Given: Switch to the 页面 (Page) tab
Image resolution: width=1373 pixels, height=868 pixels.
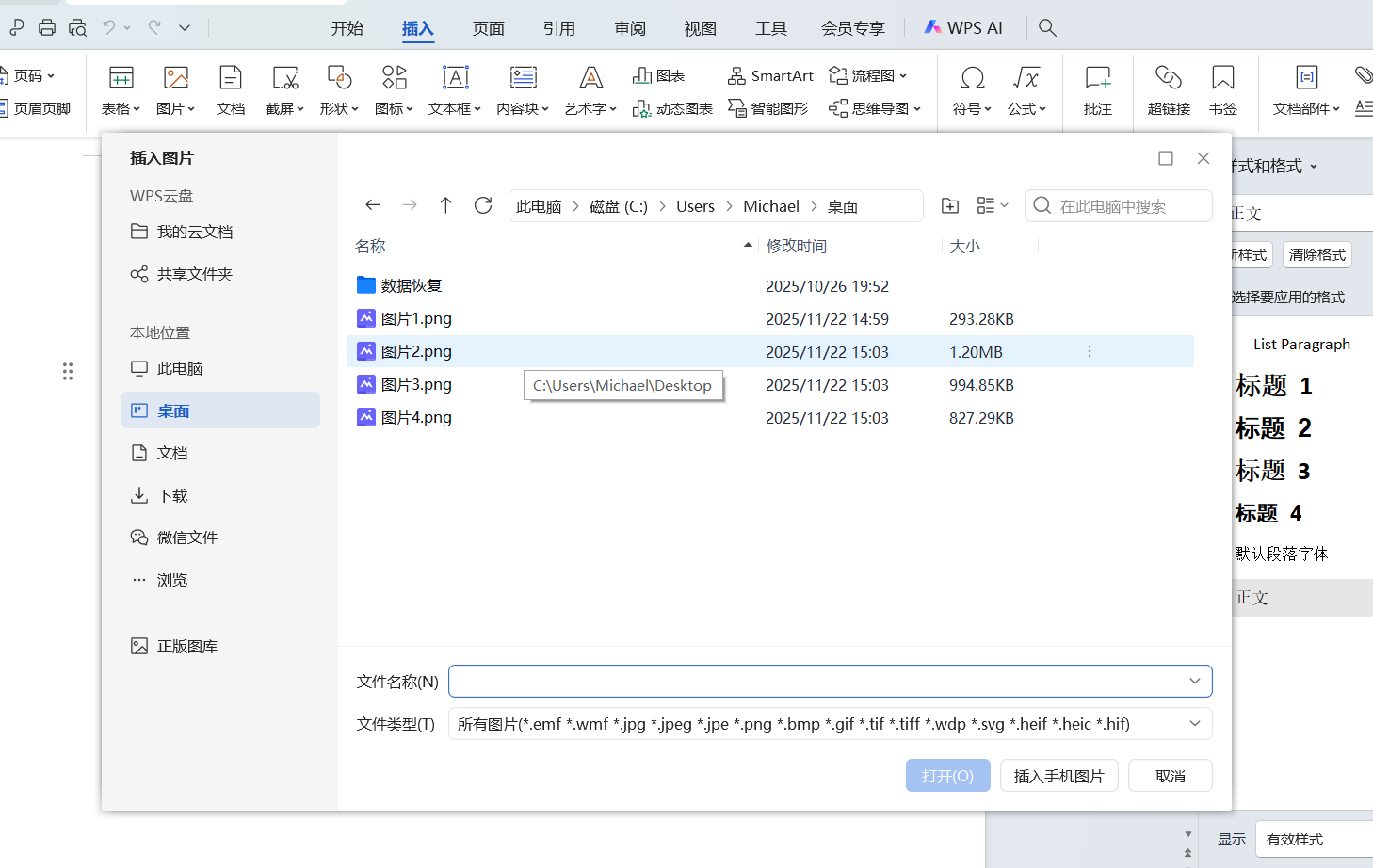Looking at the screenshot, I should click(x=488, y=28).
